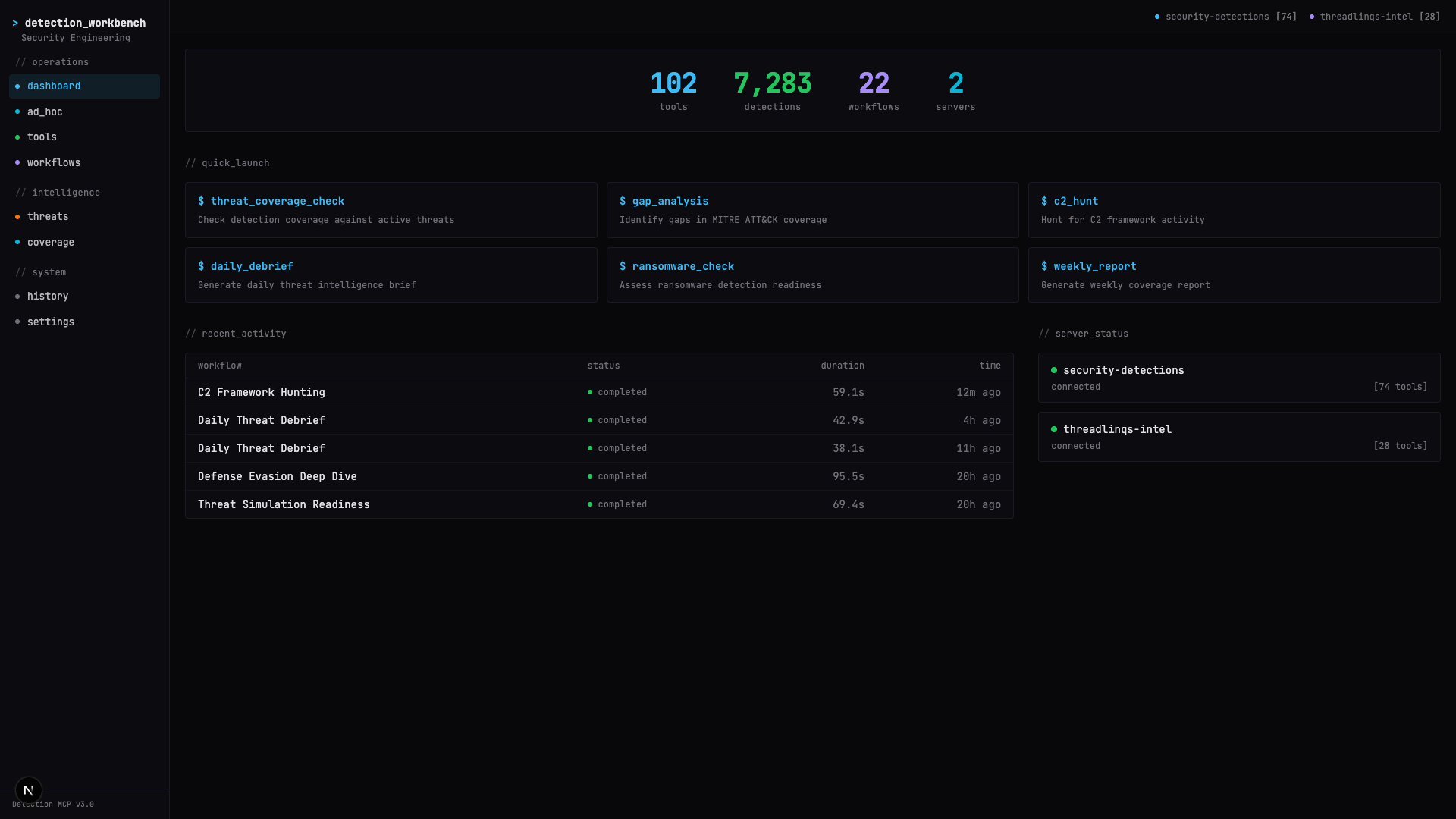Select the 22 workflows stat

(874, 91)
